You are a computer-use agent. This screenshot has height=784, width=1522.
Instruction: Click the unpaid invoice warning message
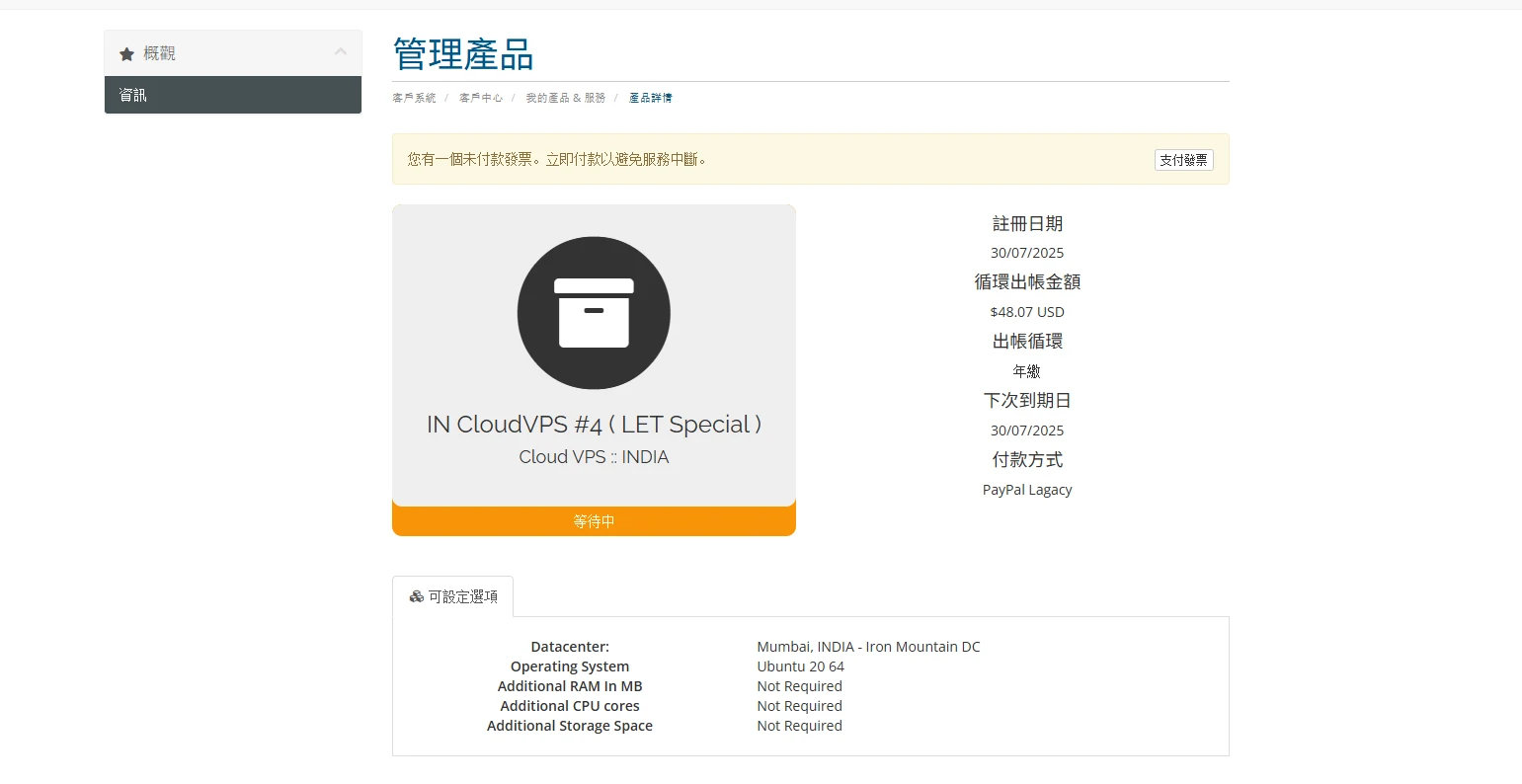point(557,159)
